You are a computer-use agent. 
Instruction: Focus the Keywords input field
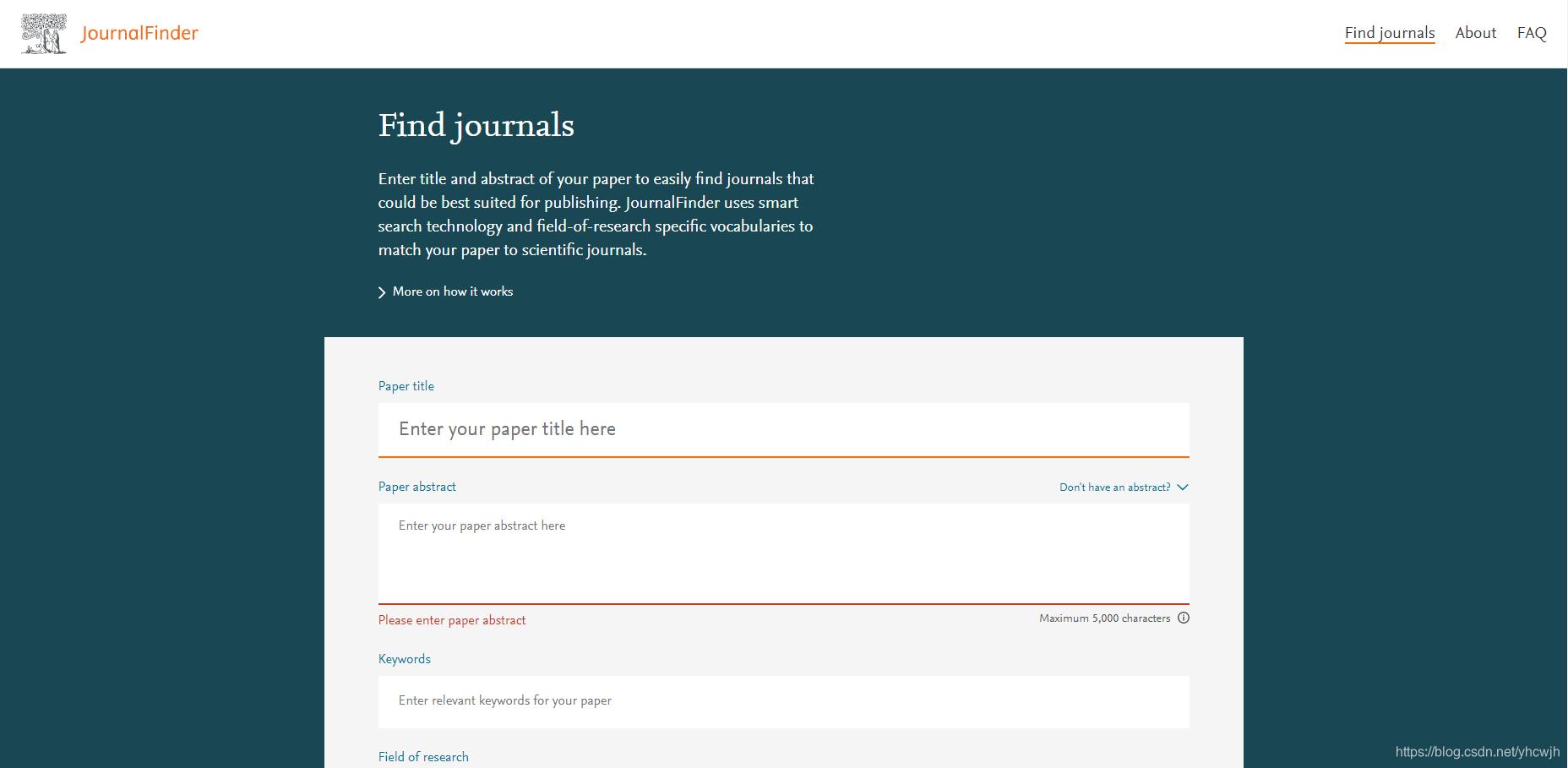tap(784, 702)
